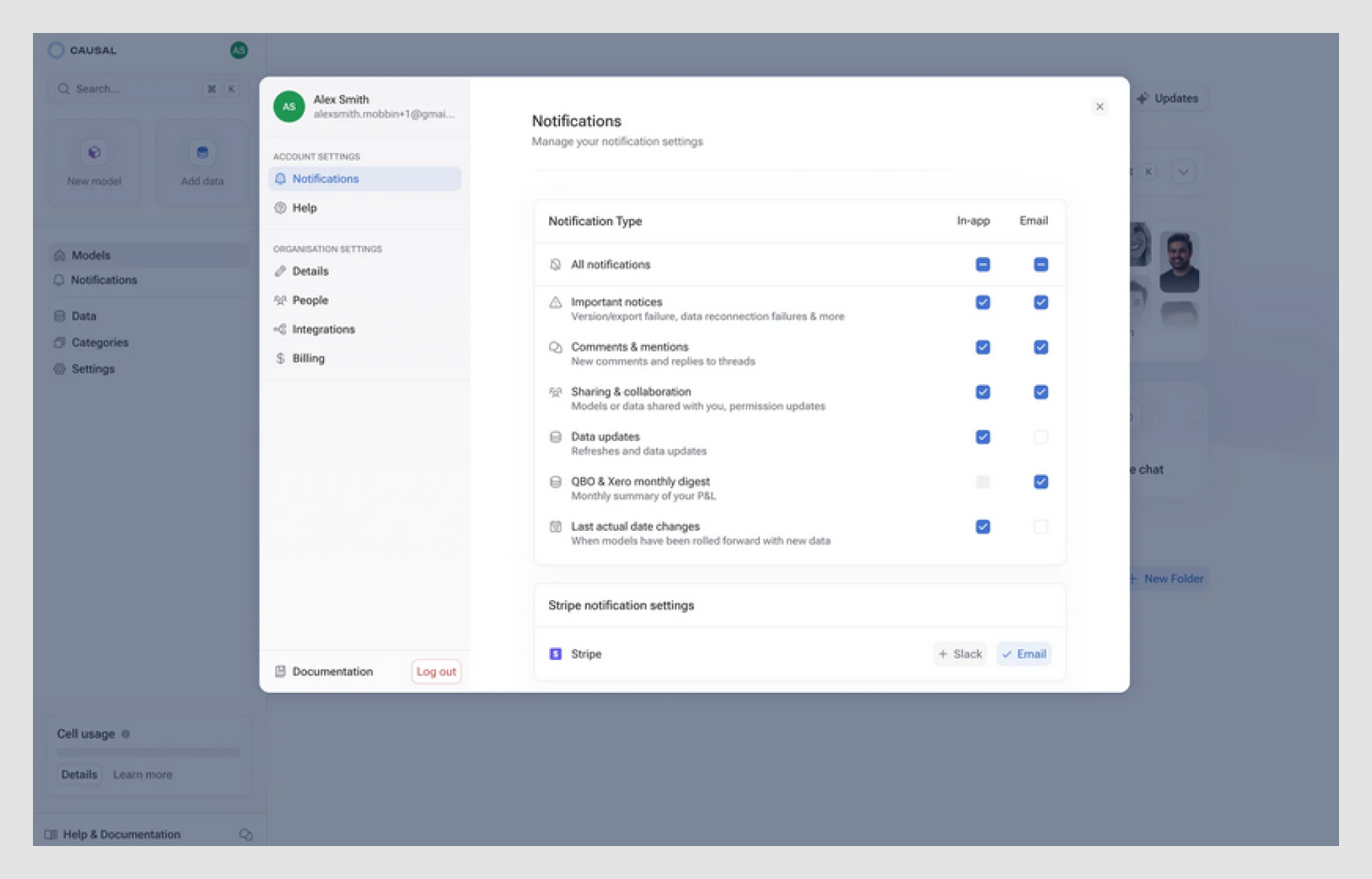Image resolution: width=1372 pixels, height=879 pixels.
Task: Click Learn more under Cell usage
Action: 142,775
